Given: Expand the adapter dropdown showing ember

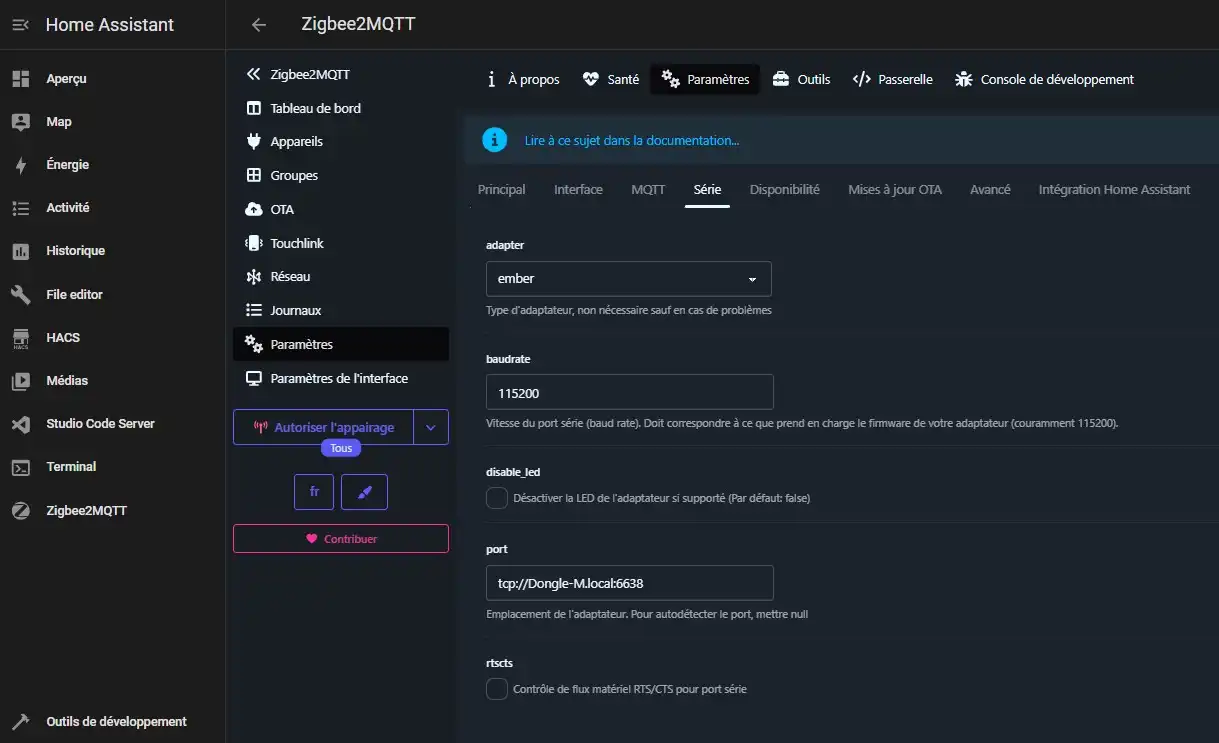Looking at the screenshot, I should [x=628, y=279].
